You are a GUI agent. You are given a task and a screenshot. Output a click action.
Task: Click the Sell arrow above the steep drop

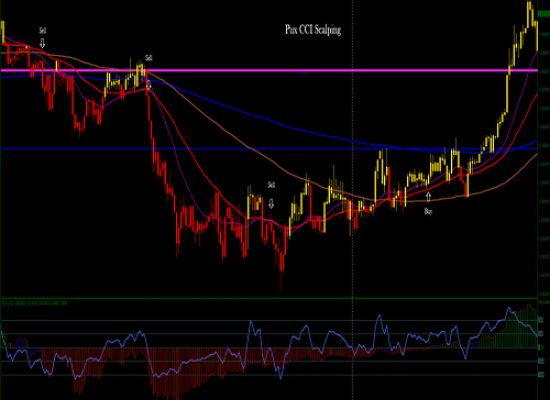coord(149,85)
